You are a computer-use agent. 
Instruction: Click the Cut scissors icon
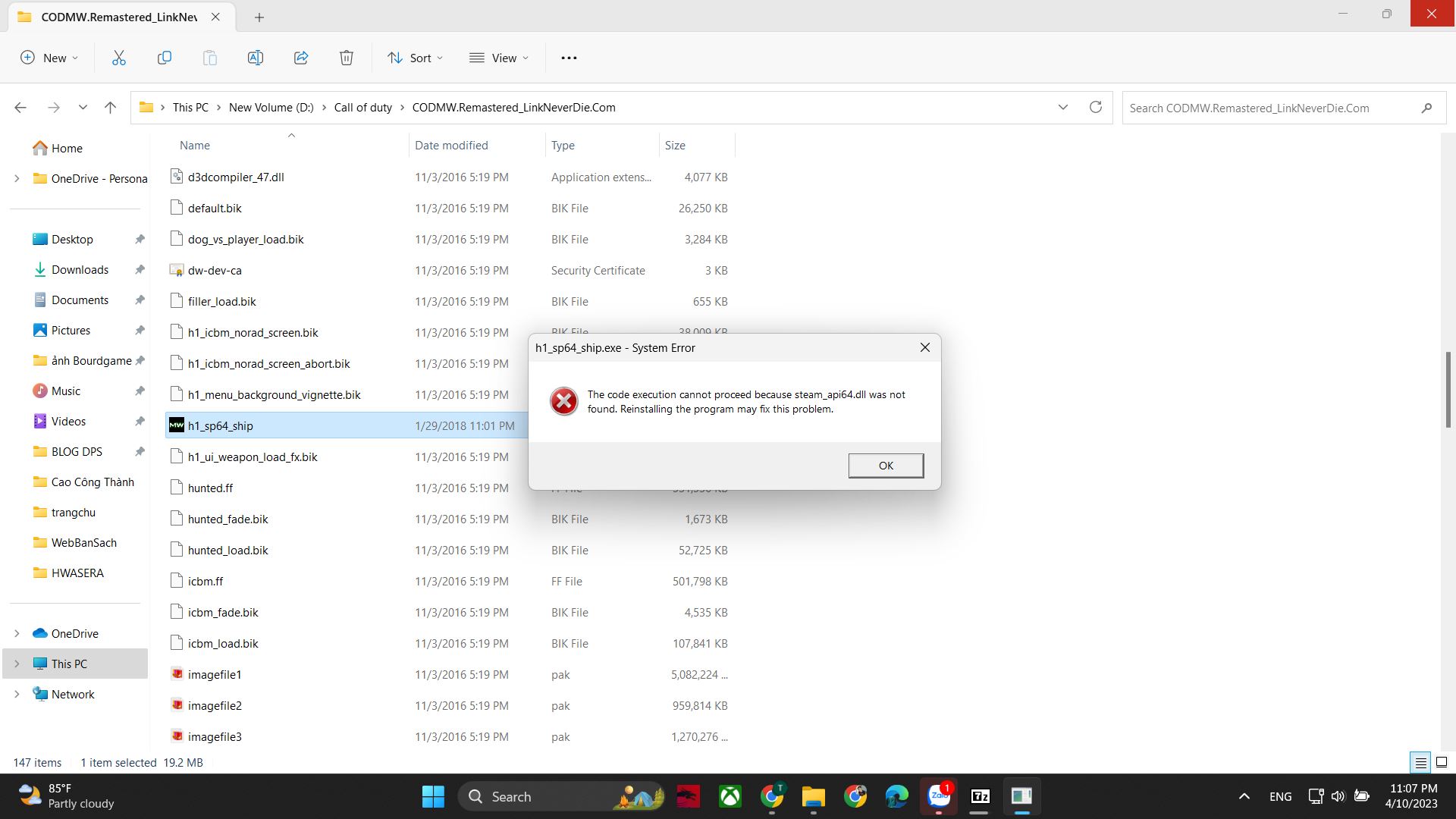(x=119, y=58)
